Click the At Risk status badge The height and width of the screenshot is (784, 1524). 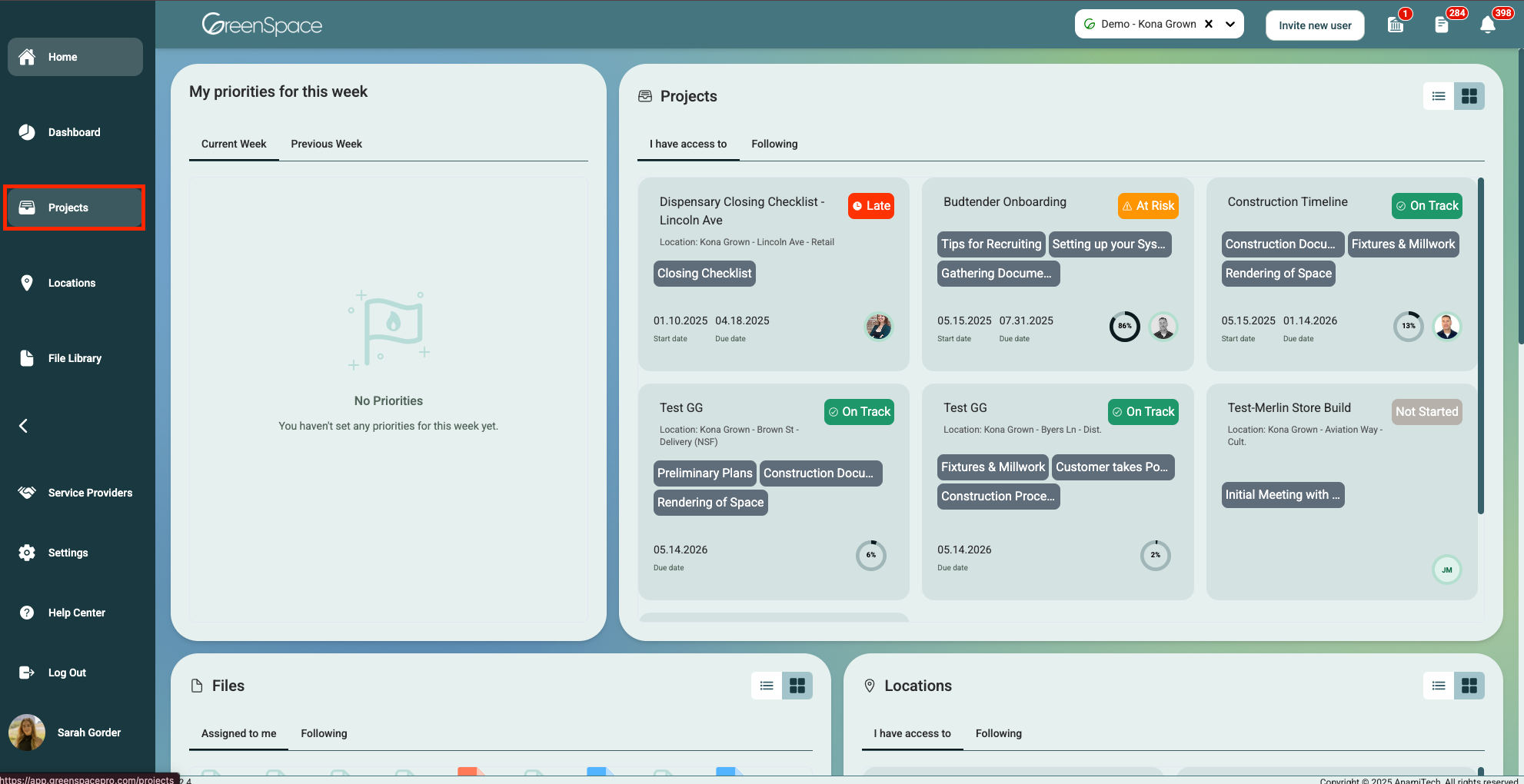tap(1148, 206)
